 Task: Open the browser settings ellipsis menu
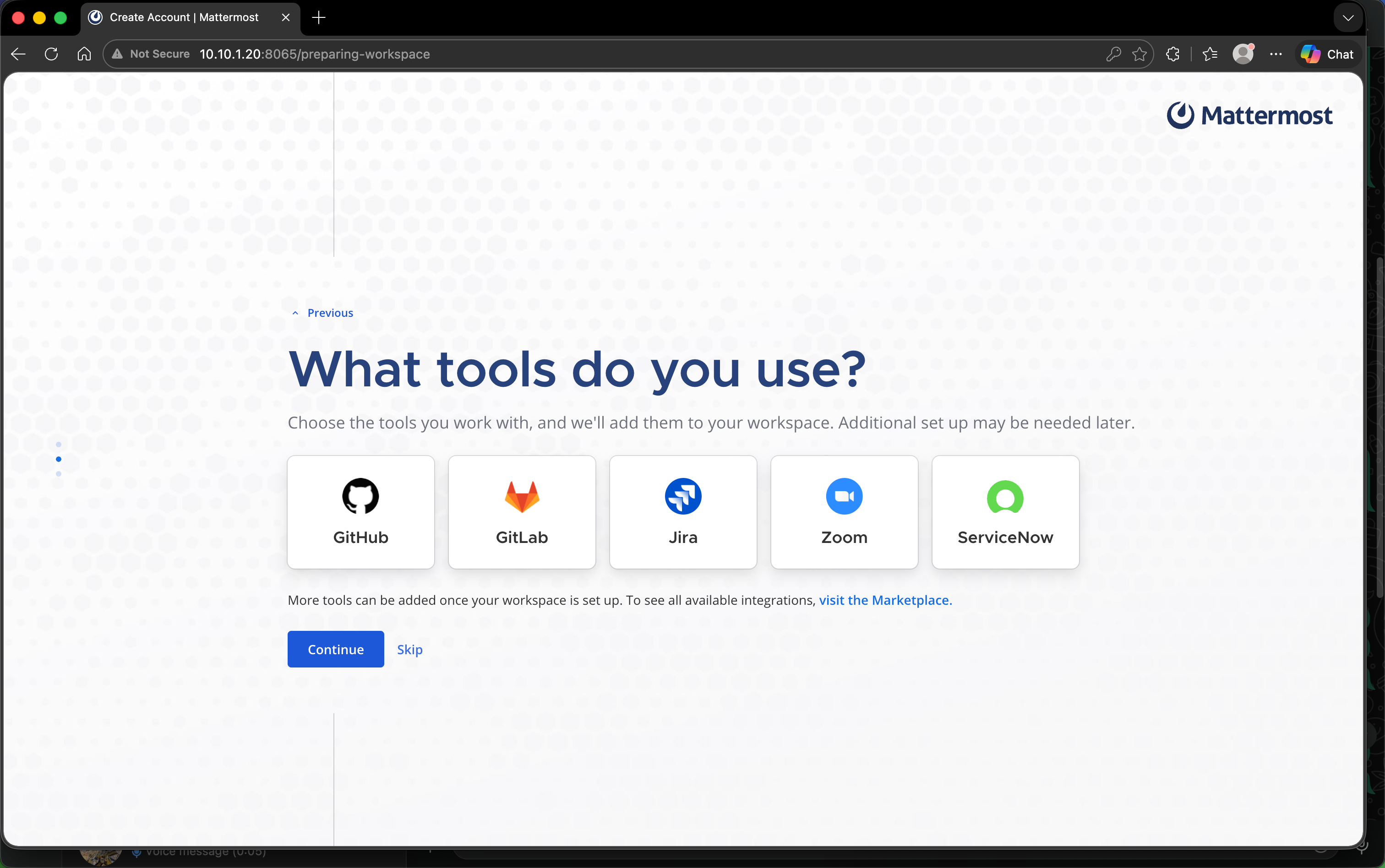(1276, 54)
